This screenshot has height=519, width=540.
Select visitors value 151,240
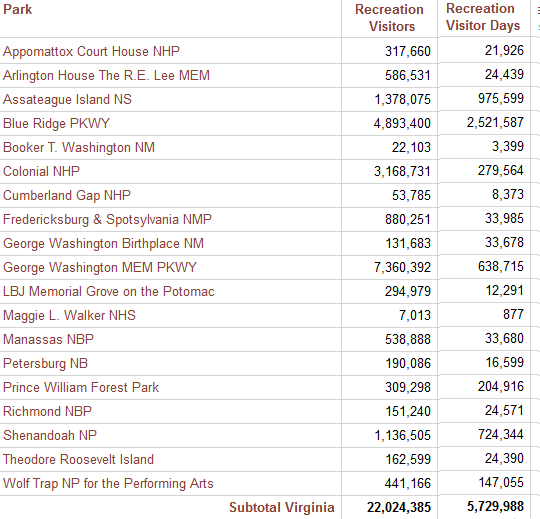(408, 412)
